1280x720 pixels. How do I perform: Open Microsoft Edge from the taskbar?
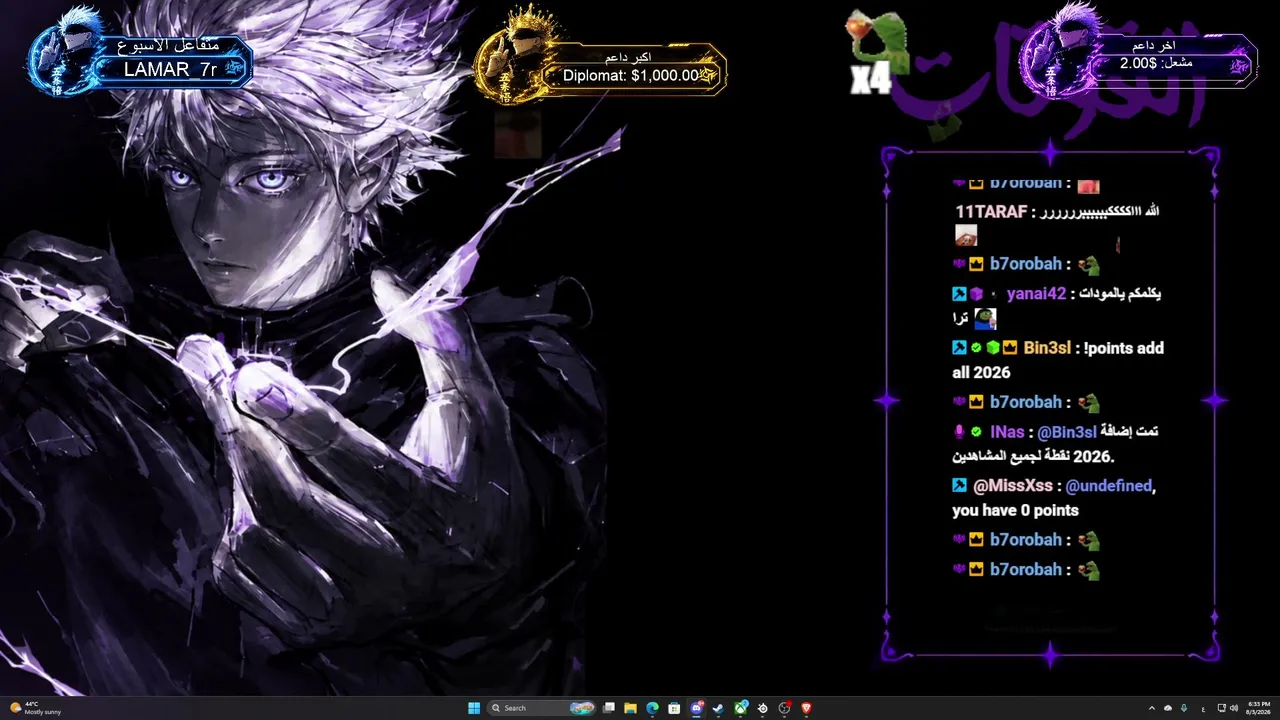point(652,708)
